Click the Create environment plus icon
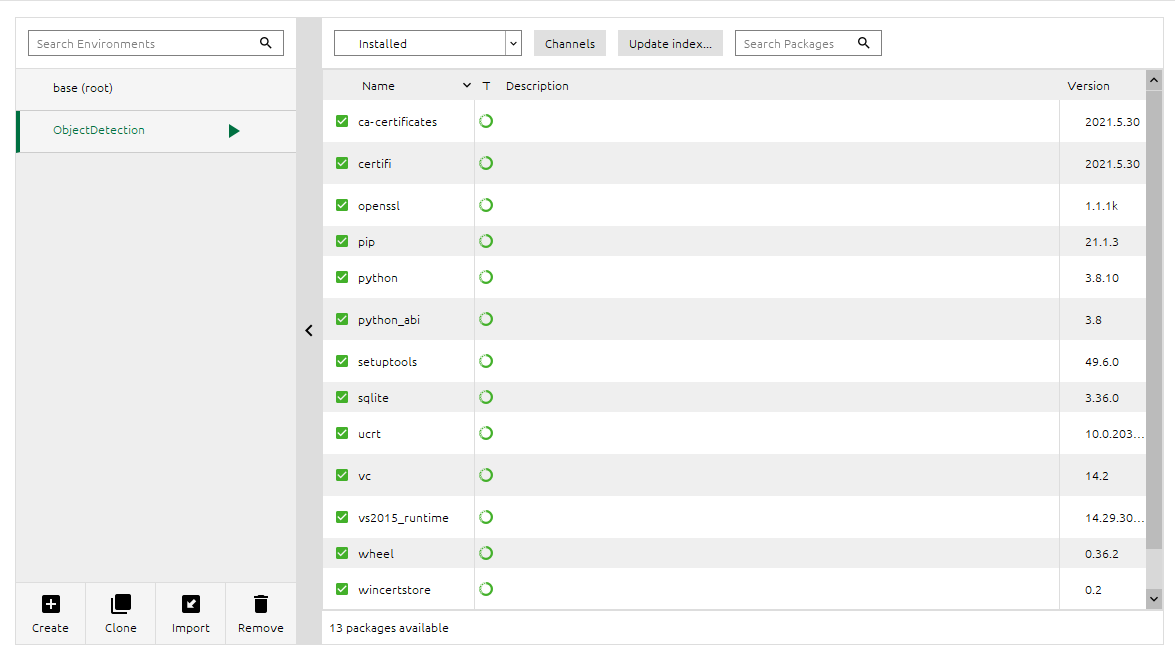 pos(50,604)
